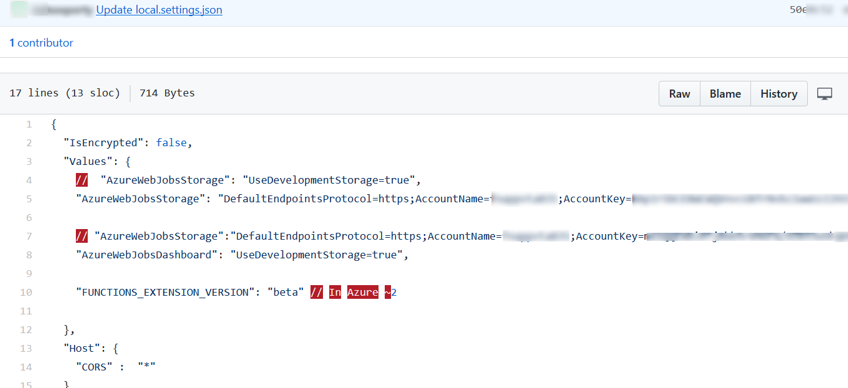848x388 pixels.
Task: Open the Raw file view
Action: [679, 94]
